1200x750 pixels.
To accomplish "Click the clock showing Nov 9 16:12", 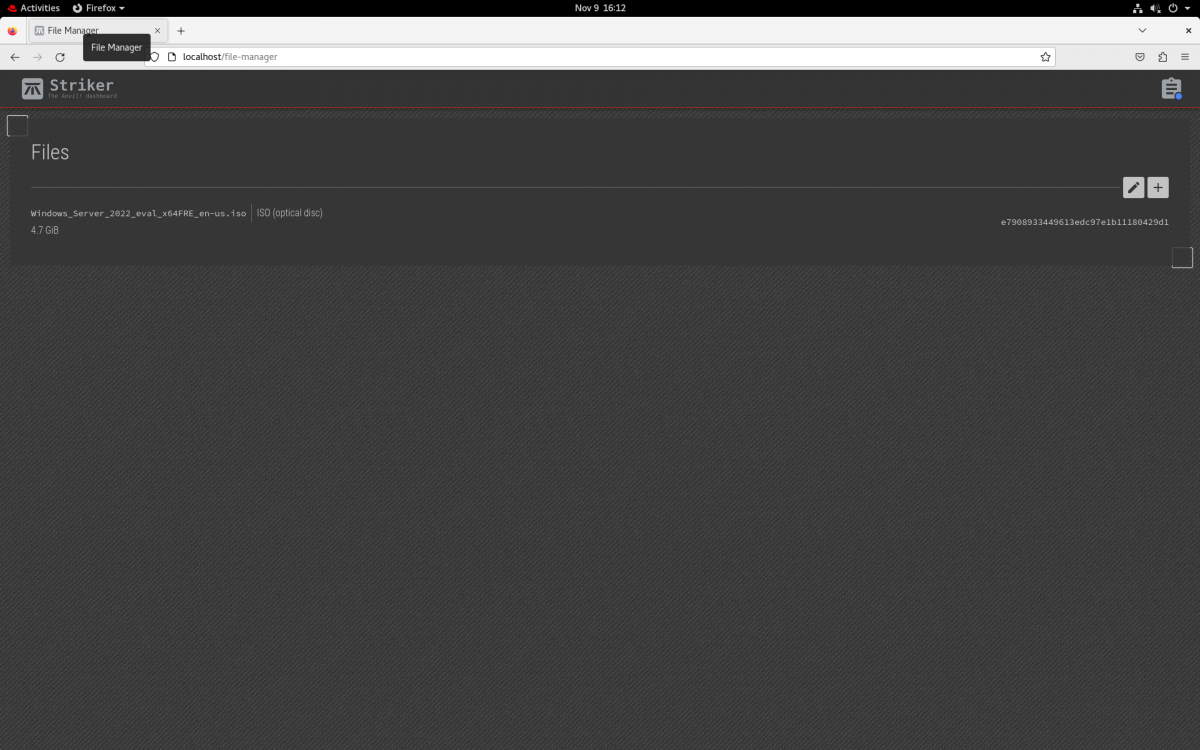I will pyautogui.click(x=600, y=8).
